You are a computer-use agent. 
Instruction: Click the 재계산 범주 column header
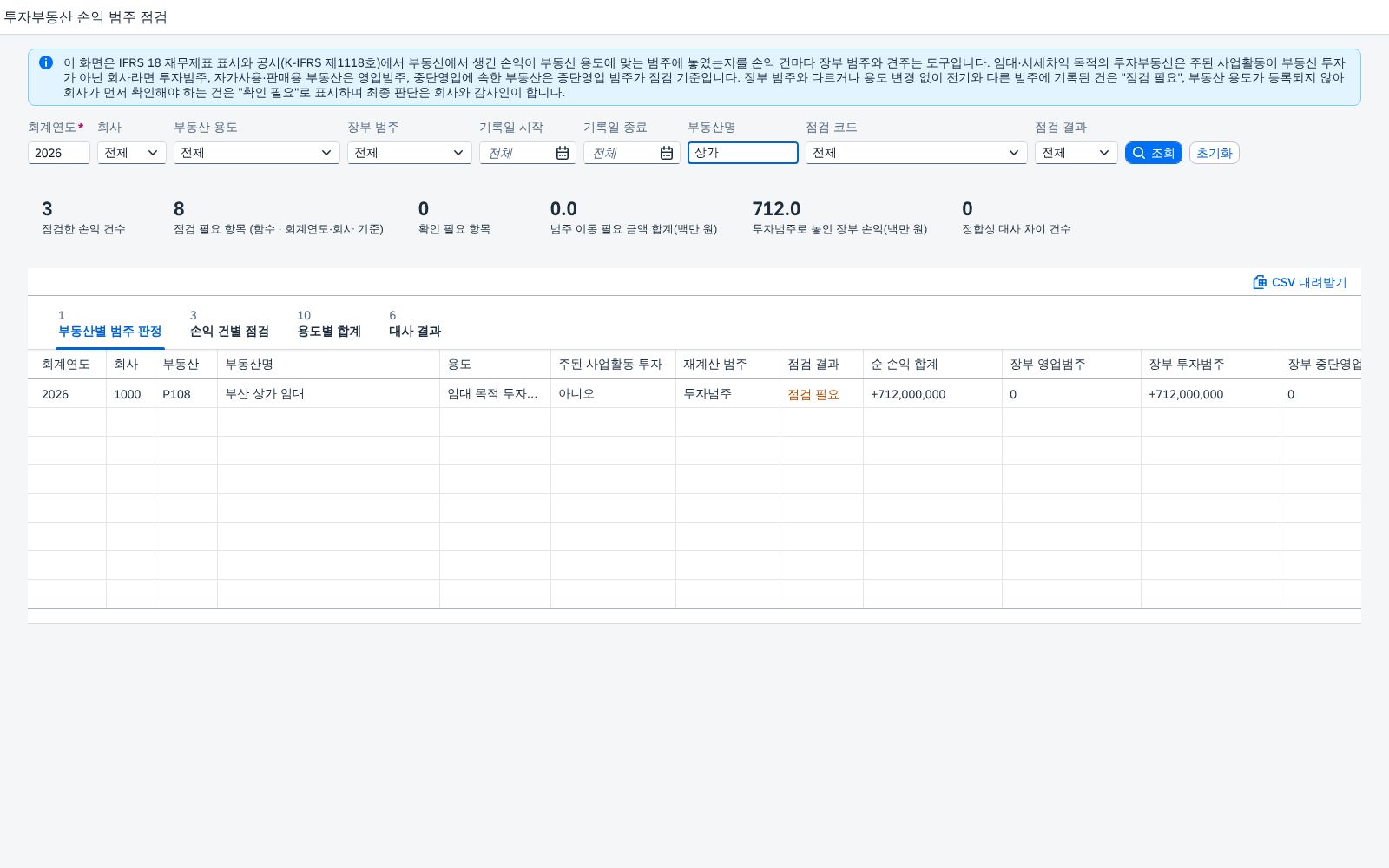click(727, 365)
